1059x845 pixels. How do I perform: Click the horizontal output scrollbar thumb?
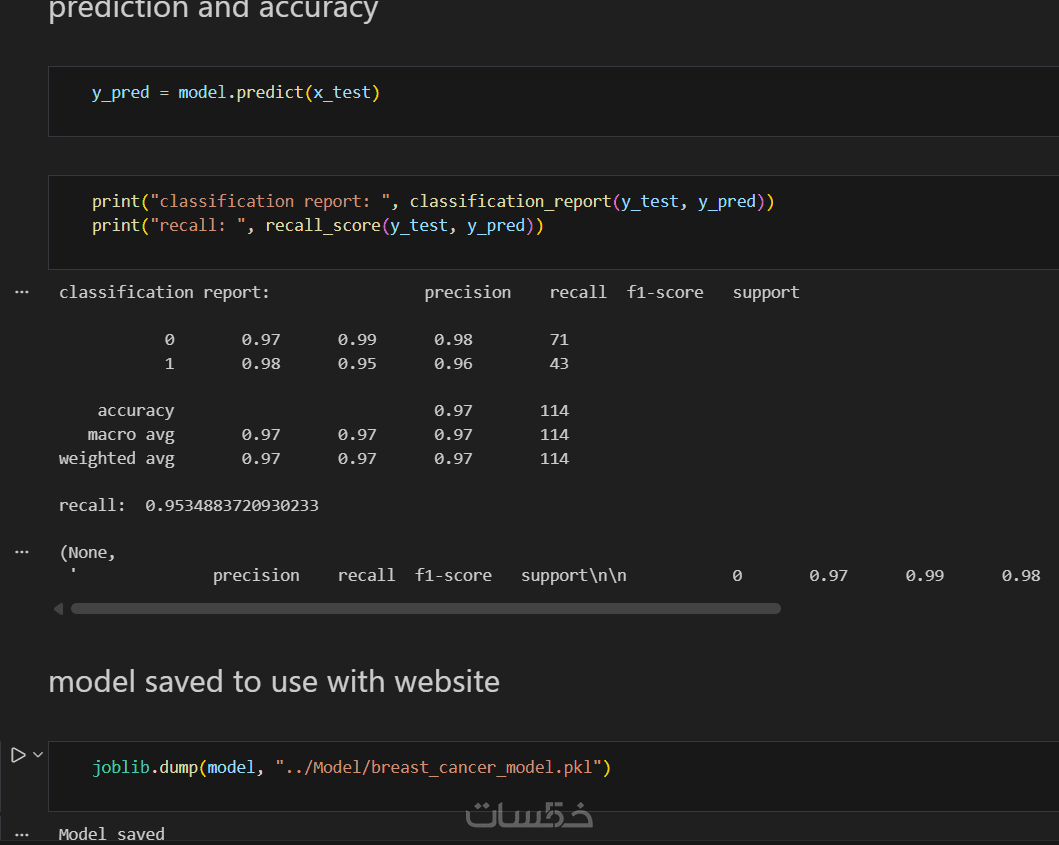click(x=425, y=608)
